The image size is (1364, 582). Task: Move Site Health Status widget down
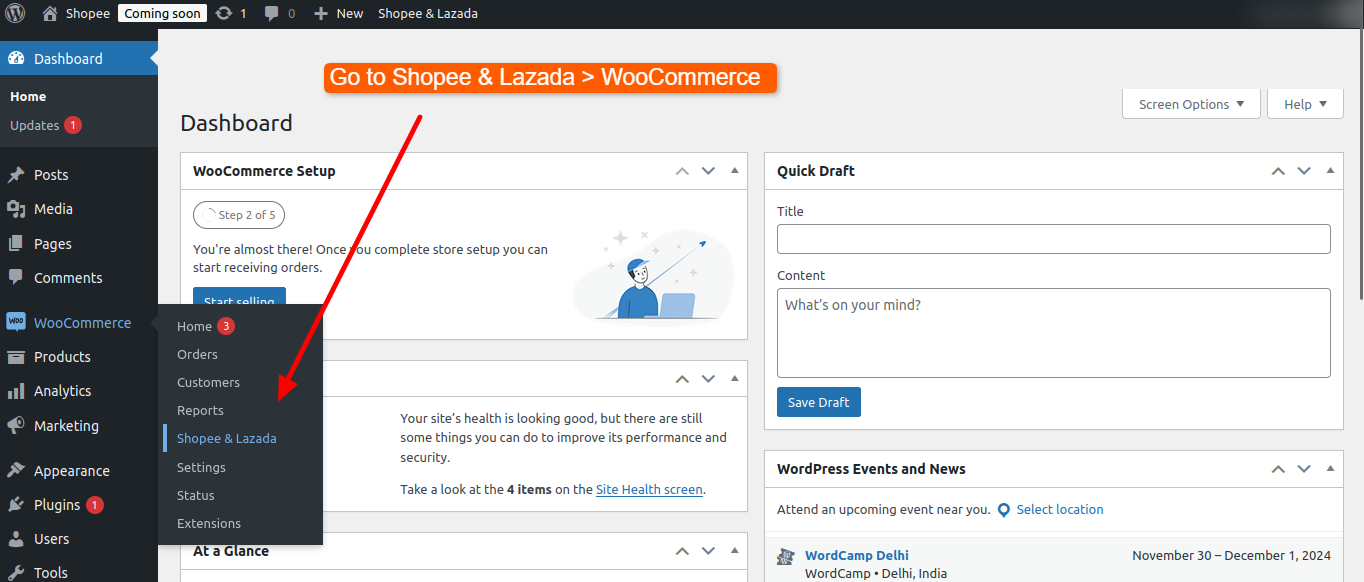click(708, 379)
